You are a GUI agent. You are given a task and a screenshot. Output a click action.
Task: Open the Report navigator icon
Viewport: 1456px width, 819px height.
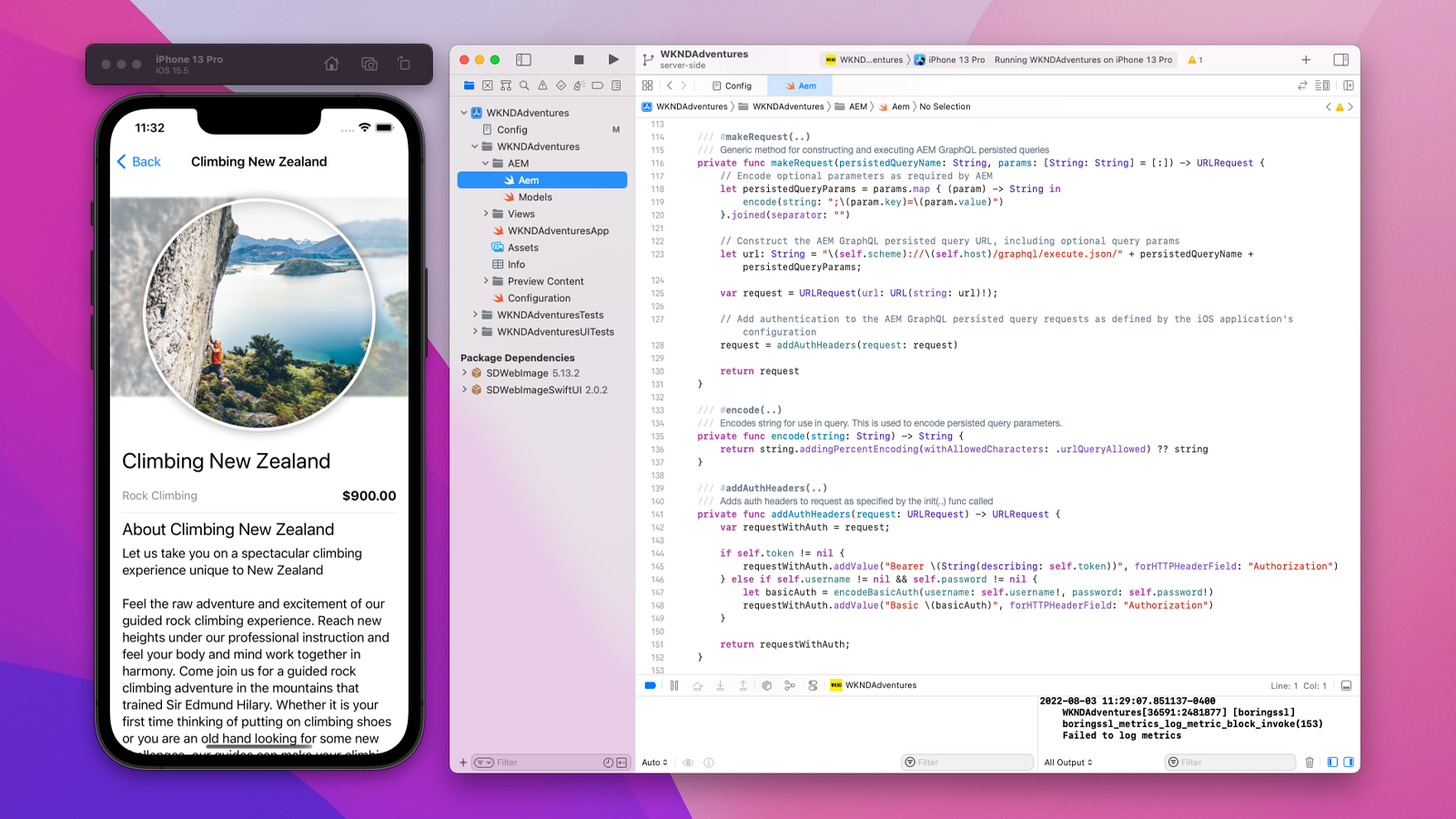(616, 86)
